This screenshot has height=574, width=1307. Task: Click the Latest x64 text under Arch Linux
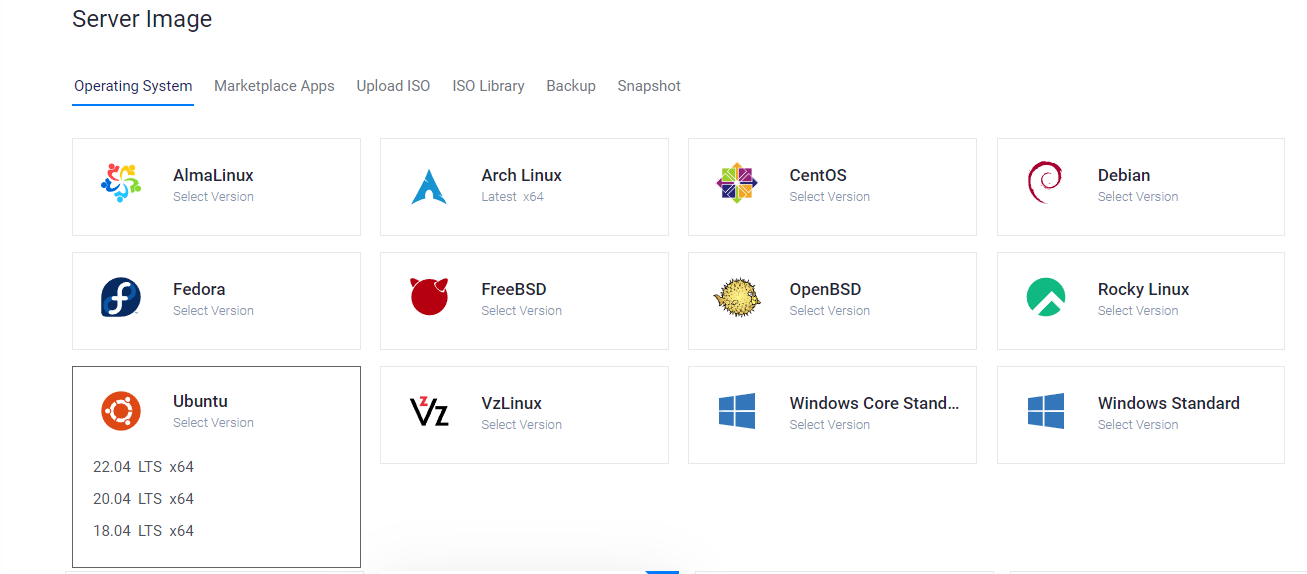512,197
